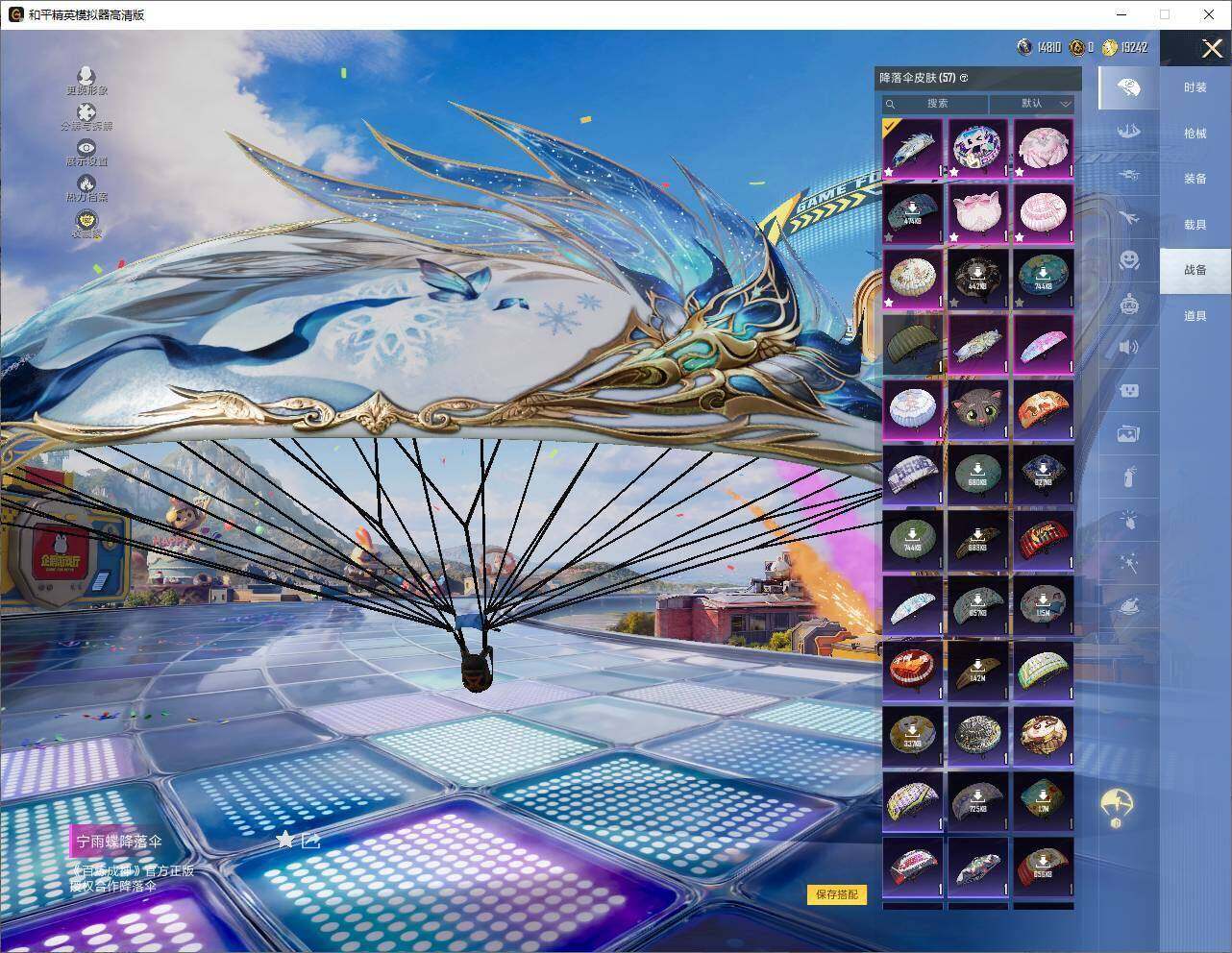The image size is (1232, 953).
Task: Select the 战备 tab
Action: (x=1195, y=270)
